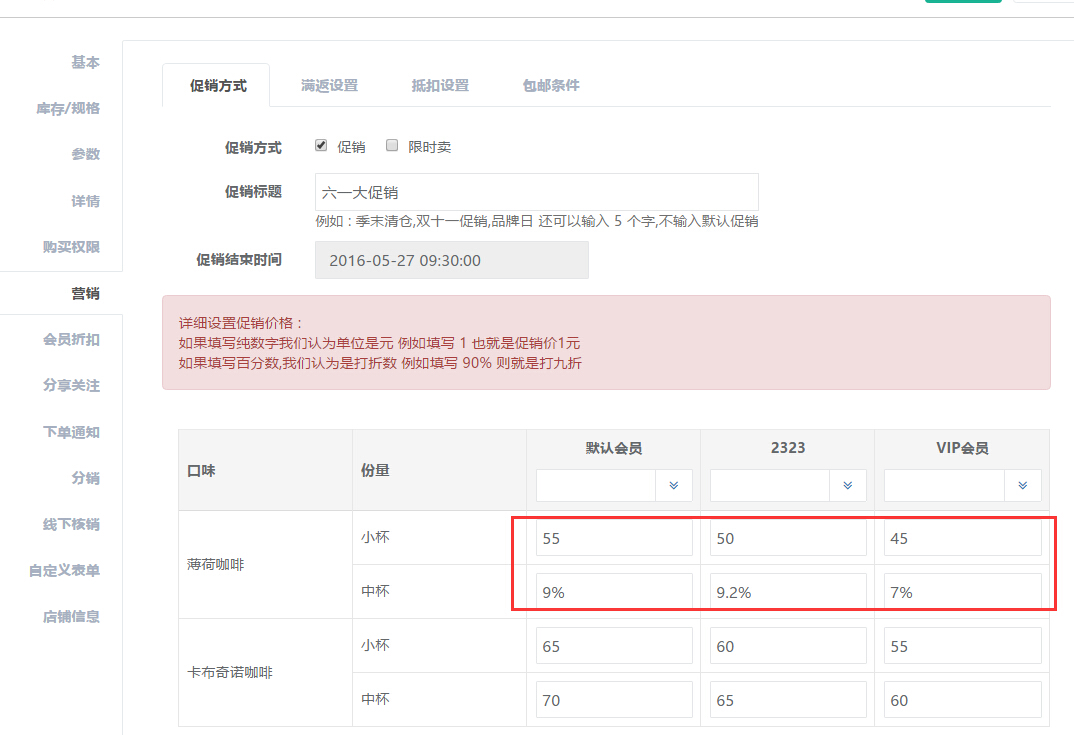Go to 基本 in the sidebar

(x=85, y=62)
